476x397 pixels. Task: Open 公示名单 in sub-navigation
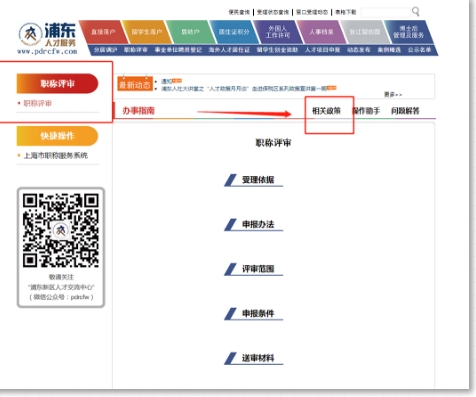coord(419,50)
